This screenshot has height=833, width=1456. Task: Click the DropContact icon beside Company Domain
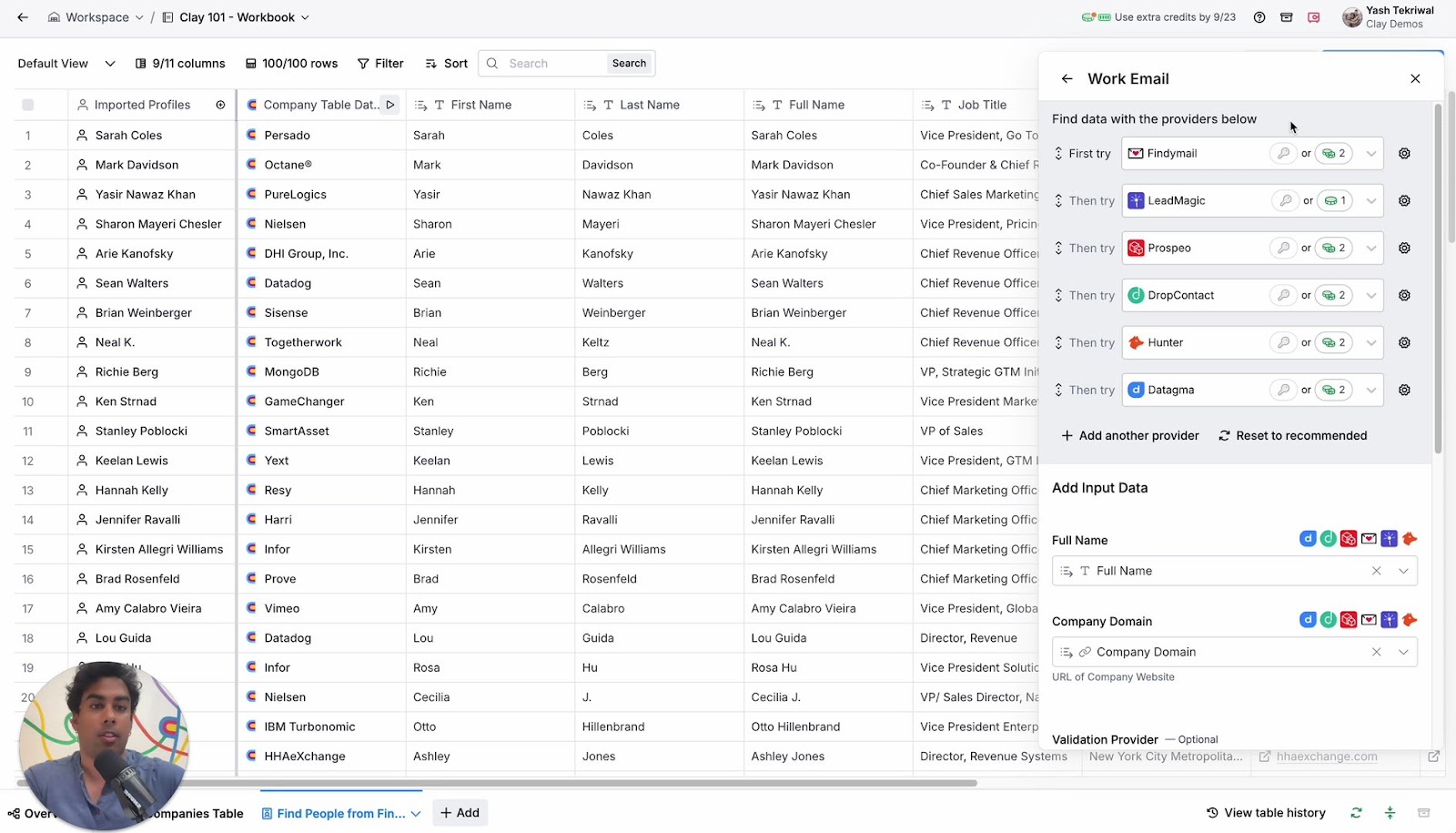point(1329,620)
